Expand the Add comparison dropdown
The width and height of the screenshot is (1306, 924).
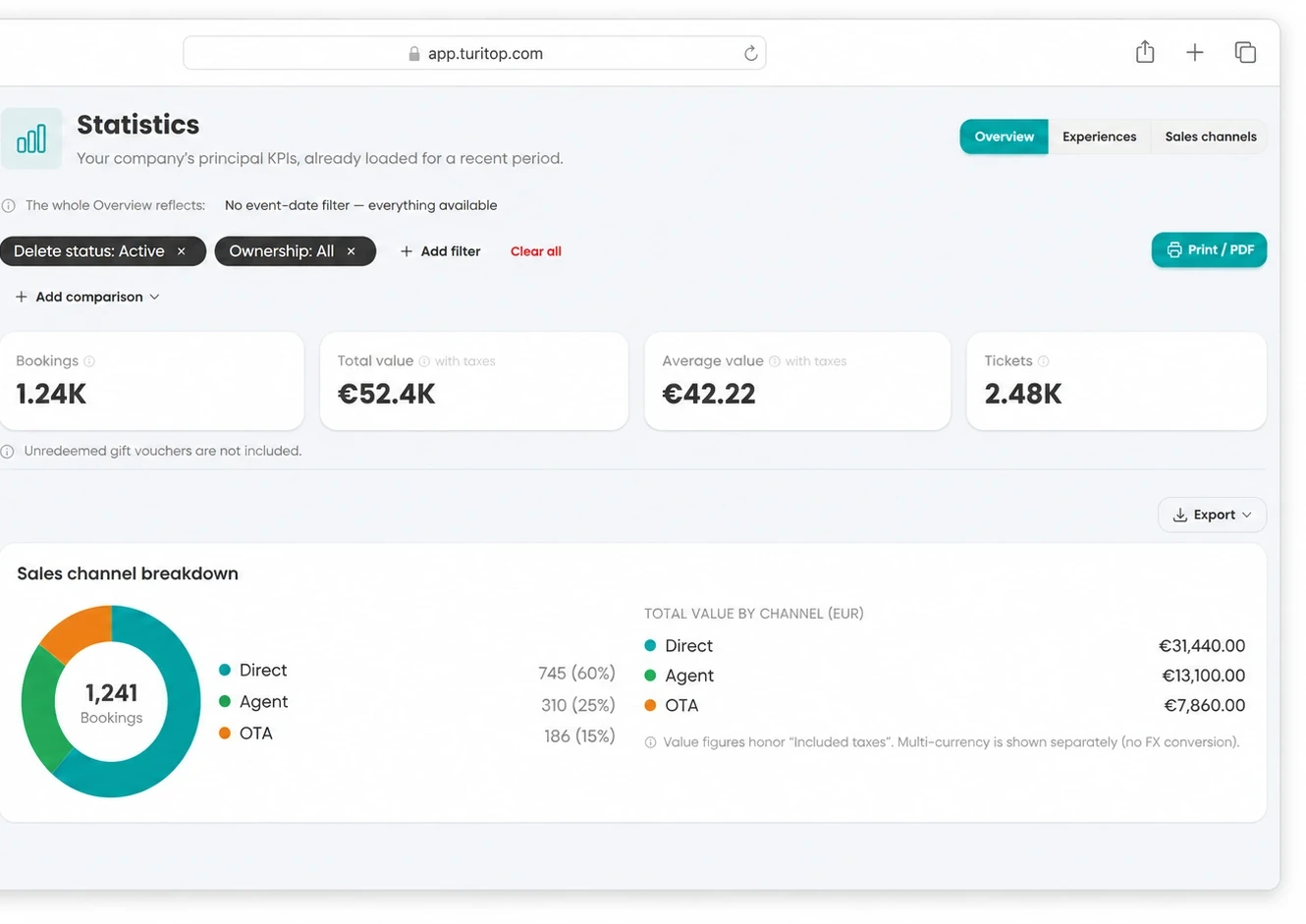tap(87, 297)
